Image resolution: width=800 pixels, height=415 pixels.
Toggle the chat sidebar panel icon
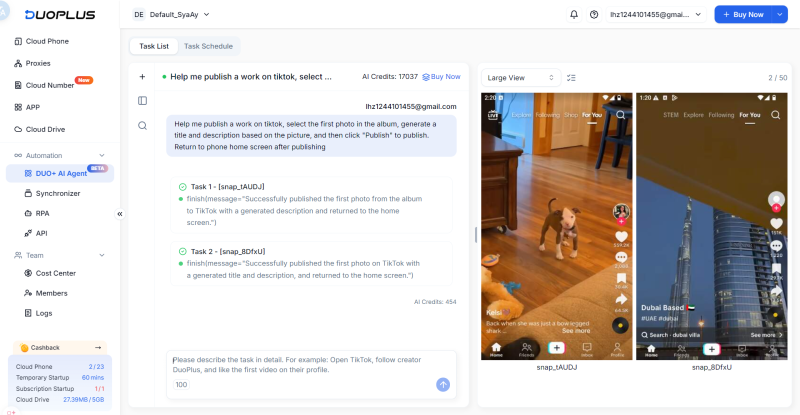click(142, 100)
